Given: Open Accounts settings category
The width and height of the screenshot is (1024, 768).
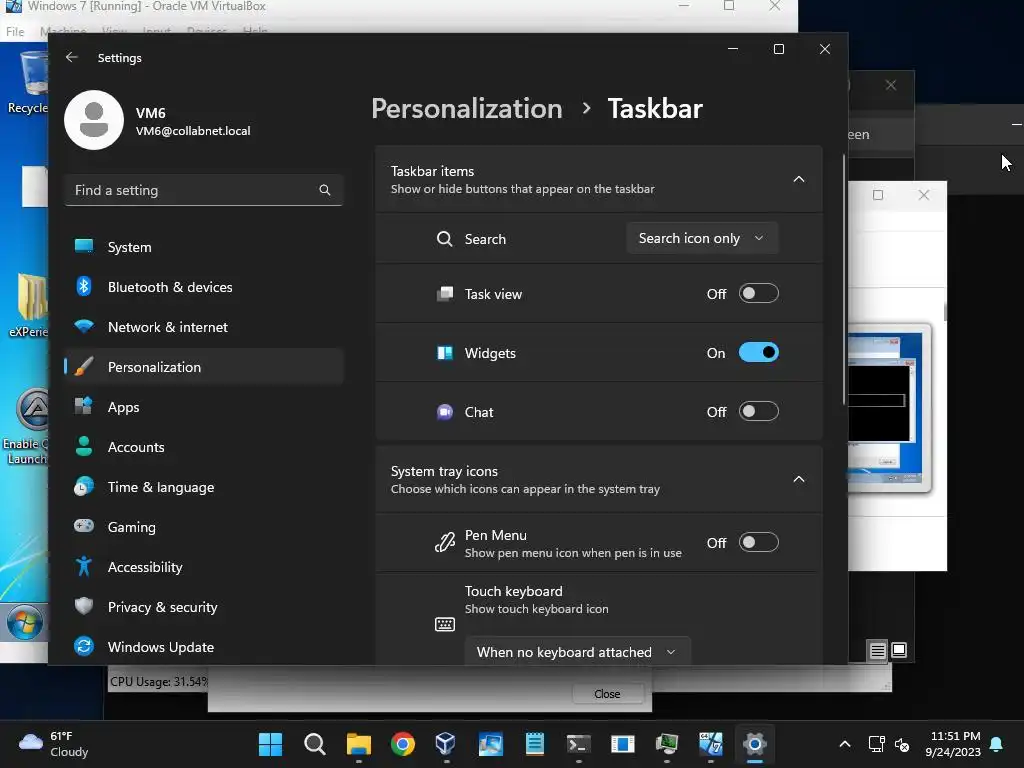Looking at the screenshot, I should point(204,447).
